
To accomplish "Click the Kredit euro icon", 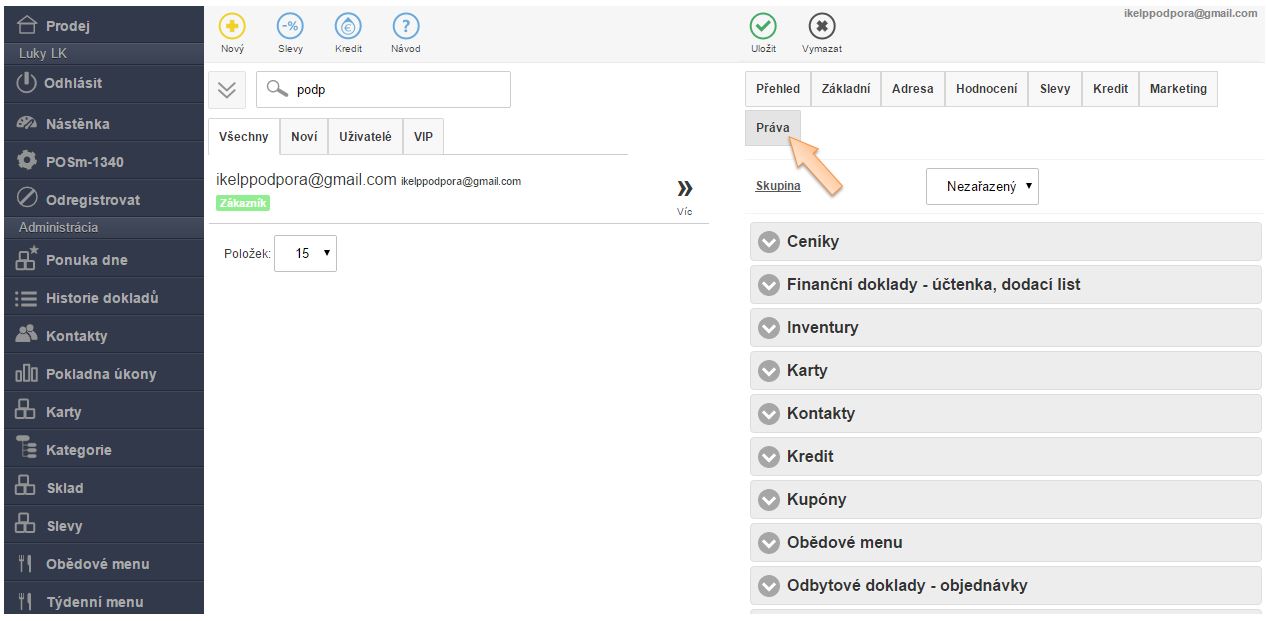I will pyautogui.click(x=348, y=27).
